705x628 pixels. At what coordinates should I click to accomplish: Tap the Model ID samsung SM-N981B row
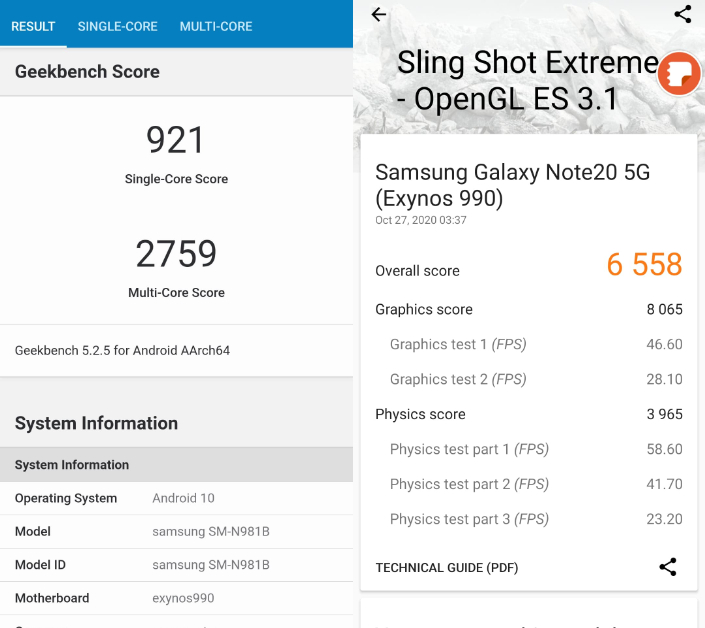point(176,565)
